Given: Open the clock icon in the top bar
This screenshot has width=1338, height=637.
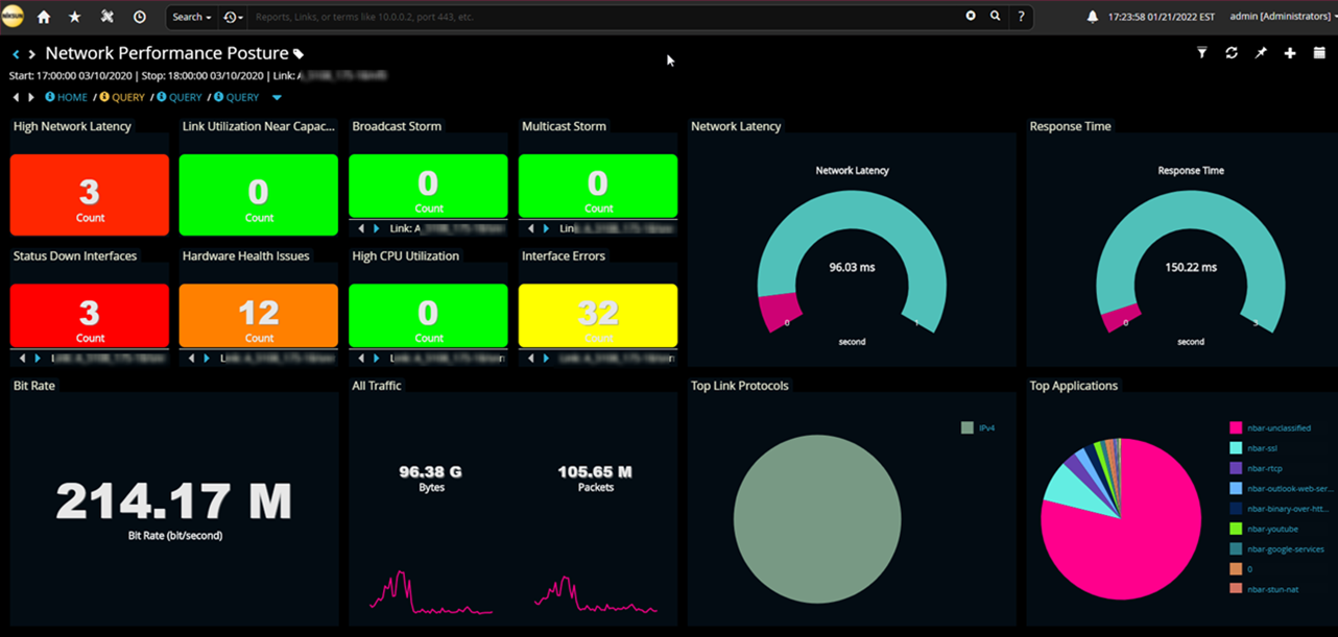Looking at the screenshot, I should [x=139, y=17].
